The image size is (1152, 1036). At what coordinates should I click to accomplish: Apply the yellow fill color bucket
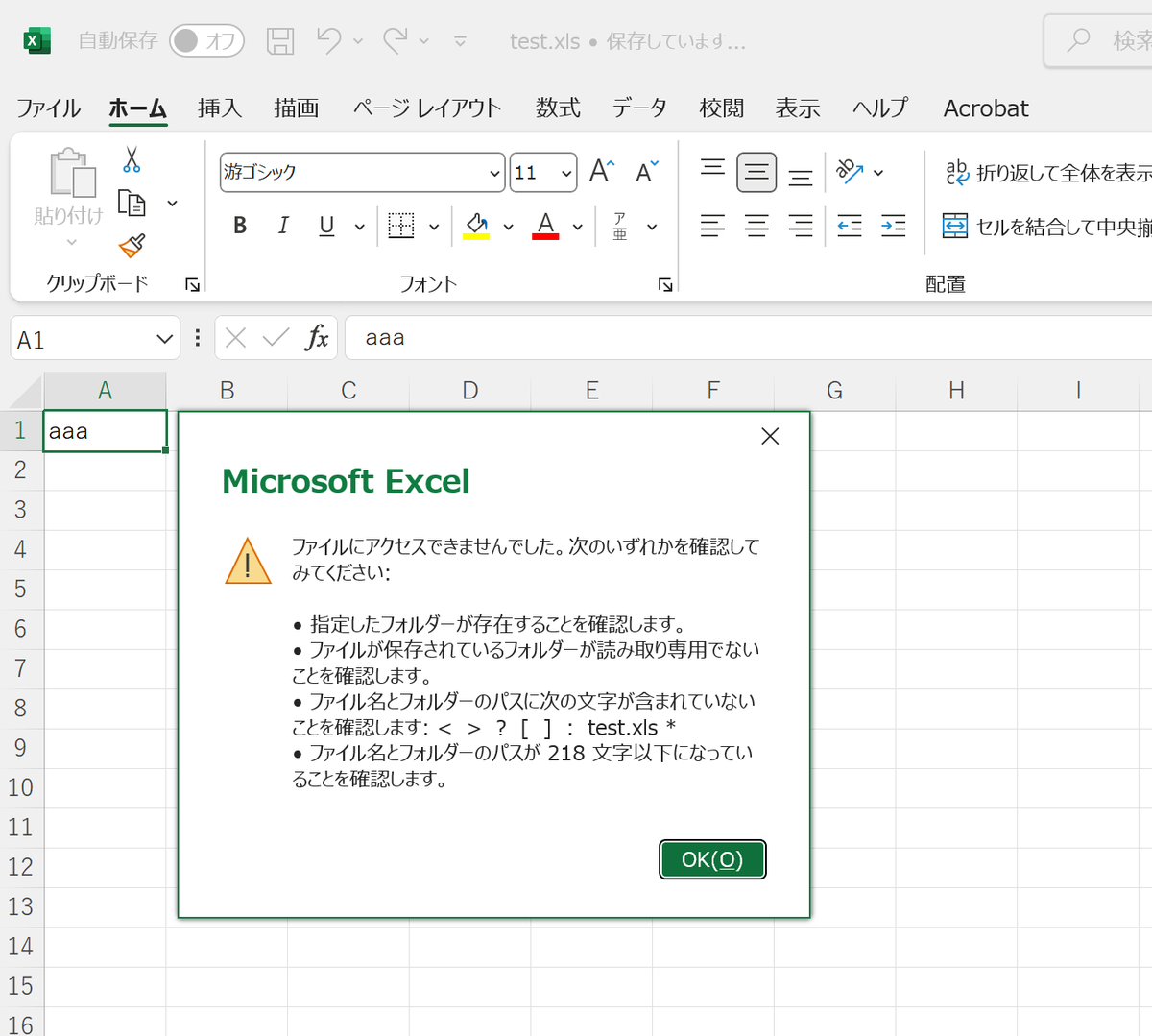[477, 226]
